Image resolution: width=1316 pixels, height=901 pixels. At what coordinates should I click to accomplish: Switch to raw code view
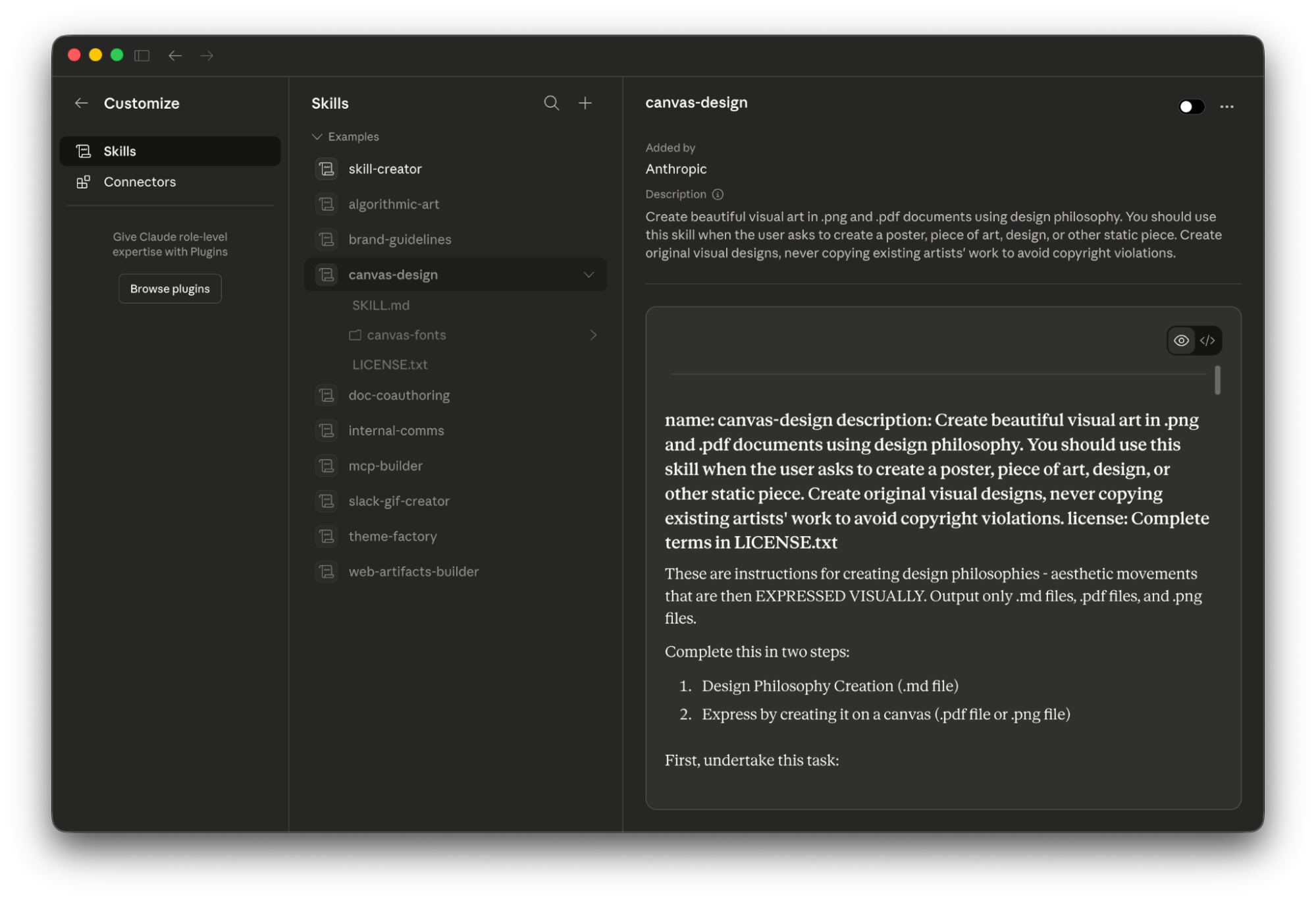coord(1207,341)
